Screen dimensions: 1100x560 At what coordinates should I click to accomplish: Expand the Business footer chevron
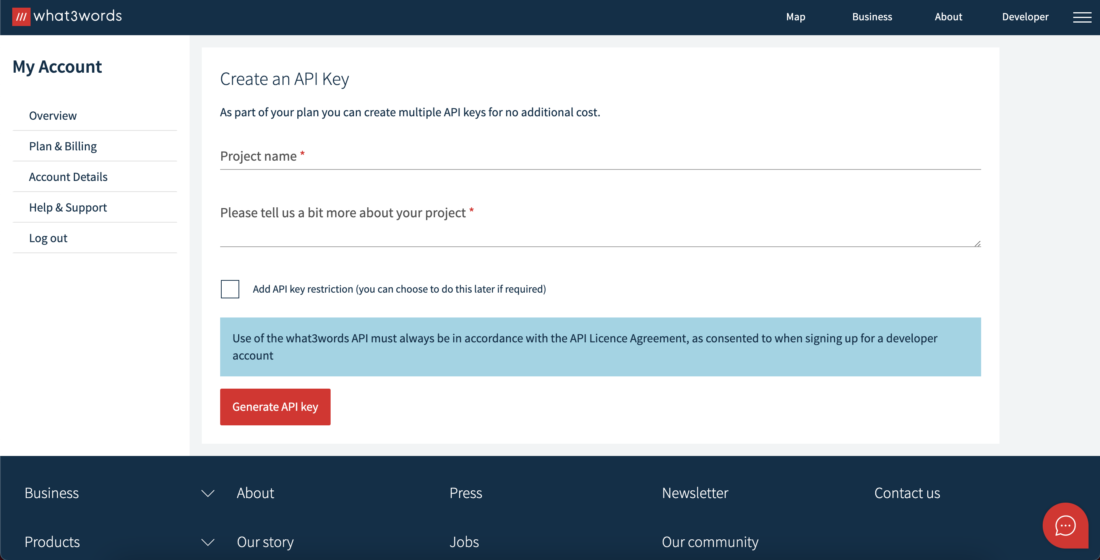click(208, 493)
